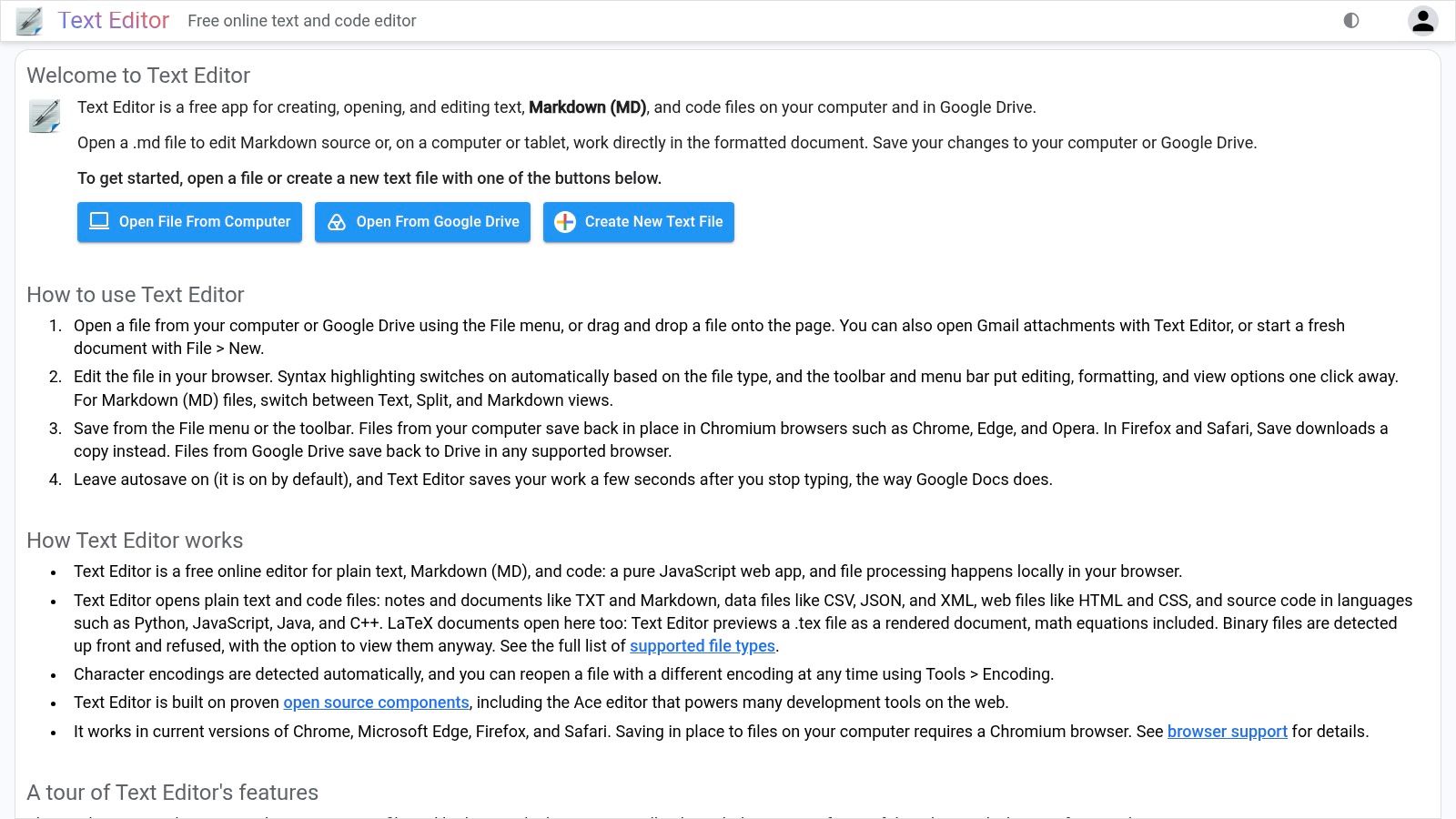Follow the open source components link

[x=376, y=703]
